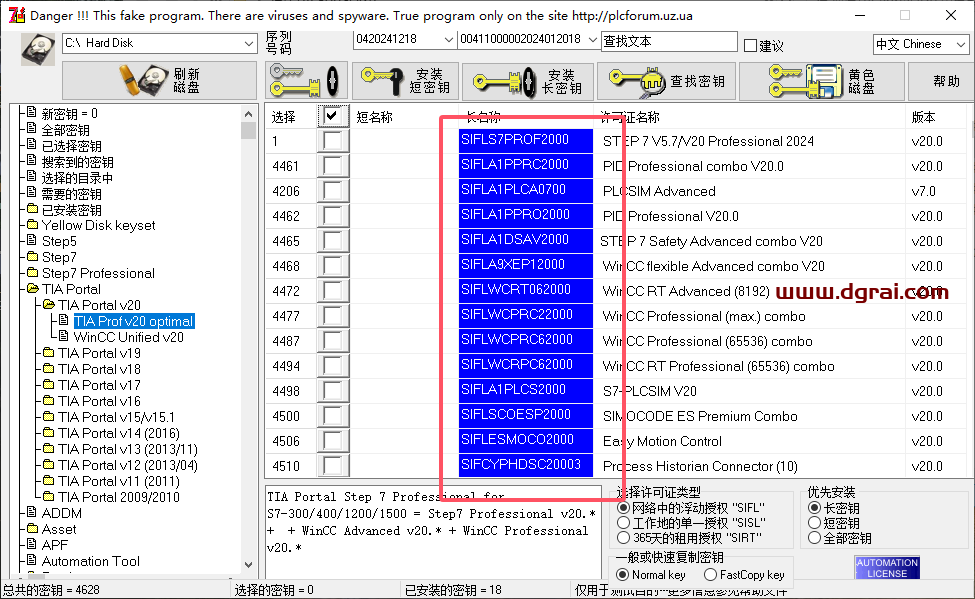This screenshot has width=975, height=599.
Task: Select ADDM tree item
Action: [x=62, y=513]
